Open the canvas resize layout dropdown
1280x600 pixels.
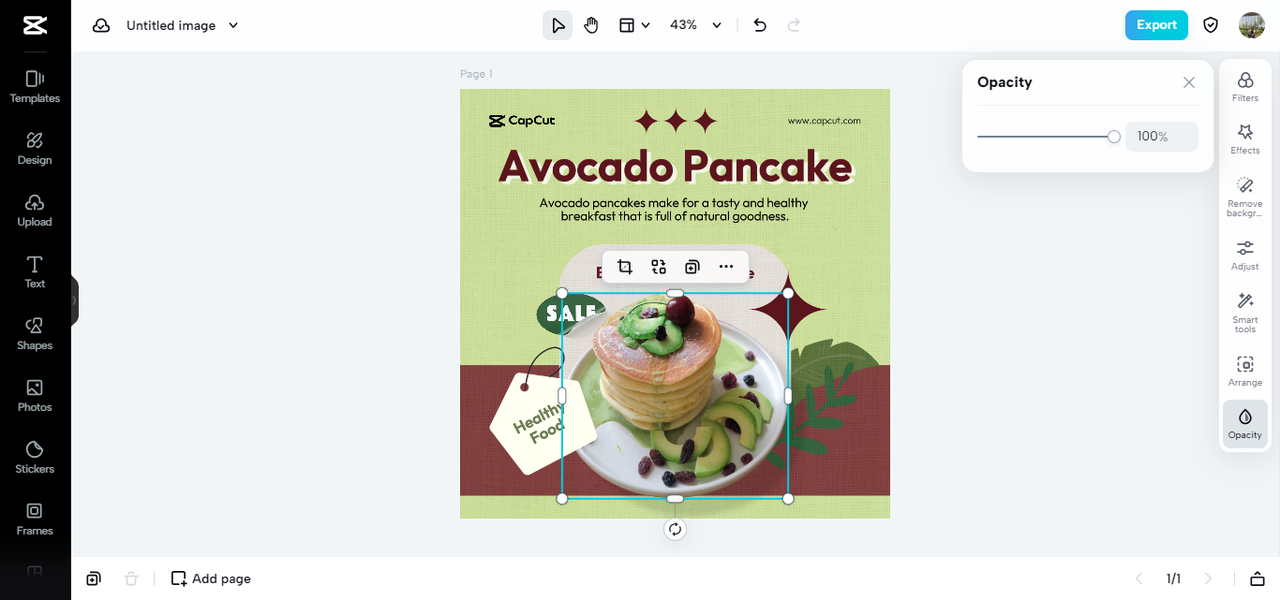point(634,25)
